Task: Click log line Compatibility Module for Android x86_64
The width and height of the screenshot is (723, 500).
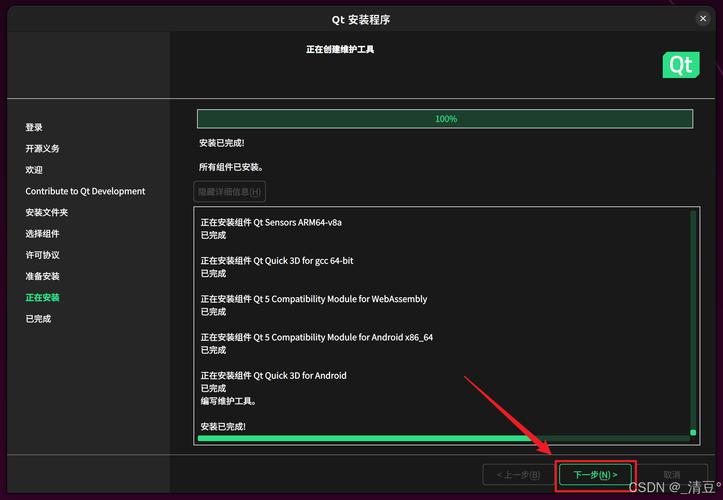Action: tap(317, 337)
